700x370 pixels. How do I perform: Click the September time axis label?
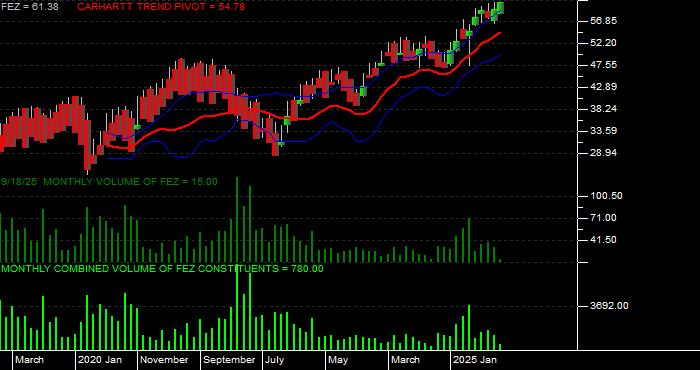(229, 360)
